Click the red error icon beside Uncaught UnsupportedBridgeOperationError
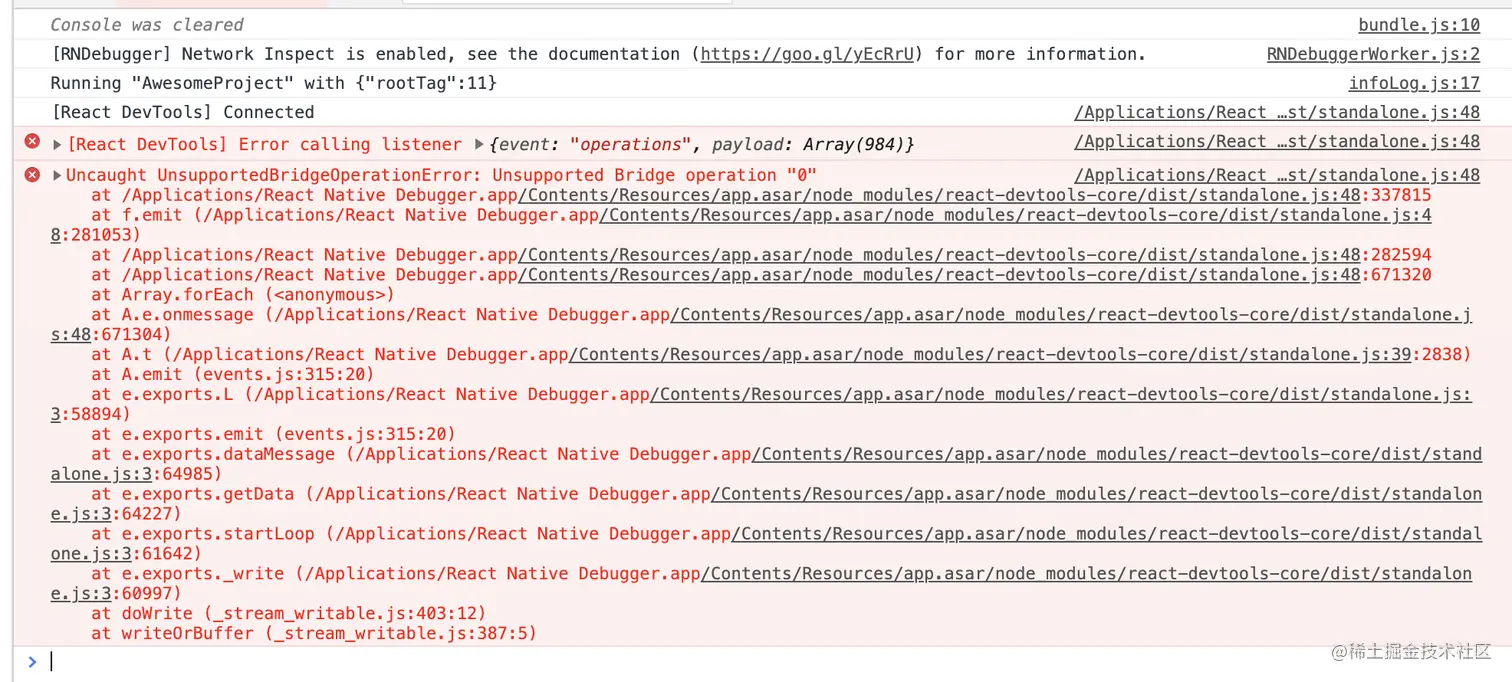This screenshot has height=682, width=1512. point(32,175)
